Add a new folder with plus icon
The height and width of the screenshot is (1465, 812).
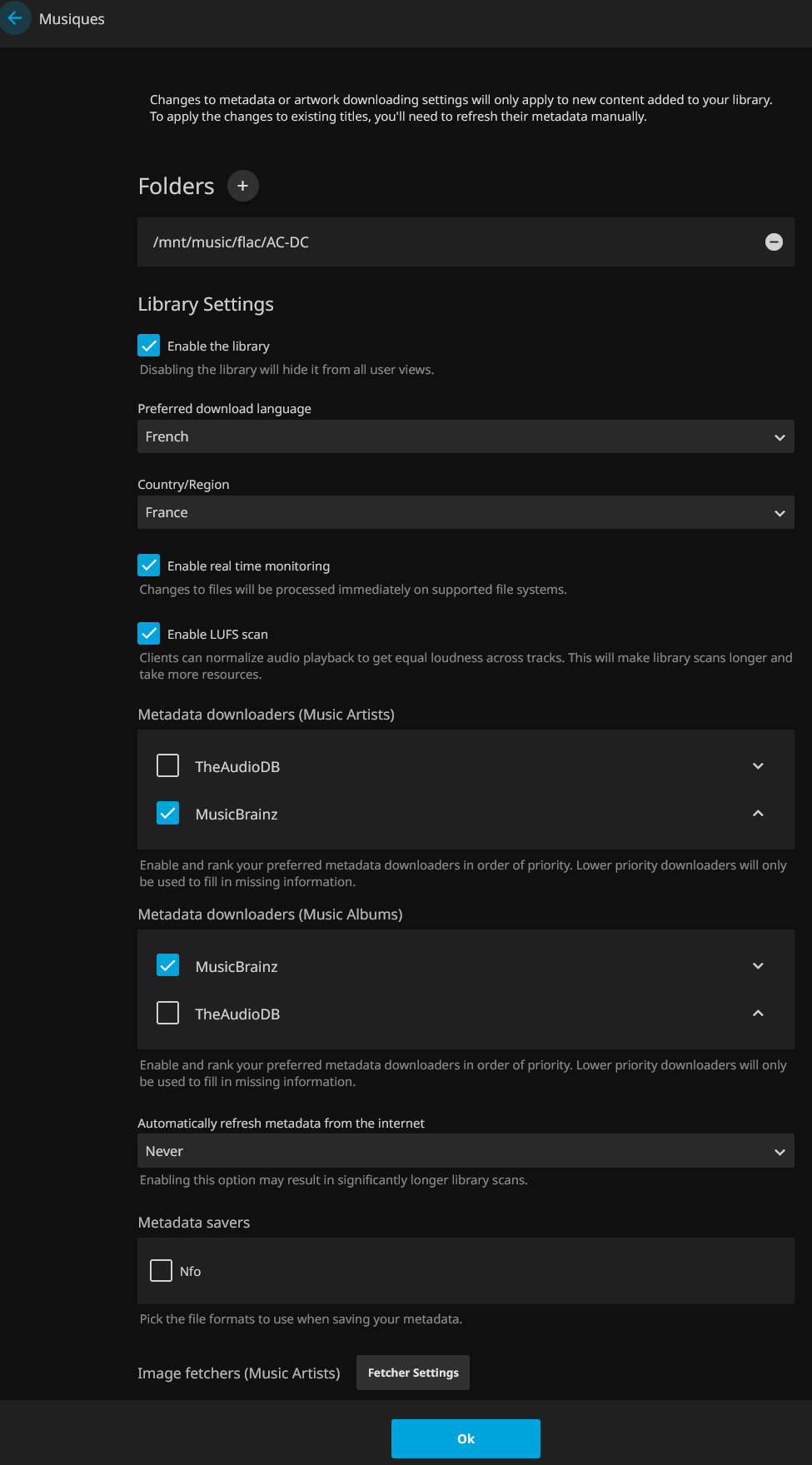point(242,186)
